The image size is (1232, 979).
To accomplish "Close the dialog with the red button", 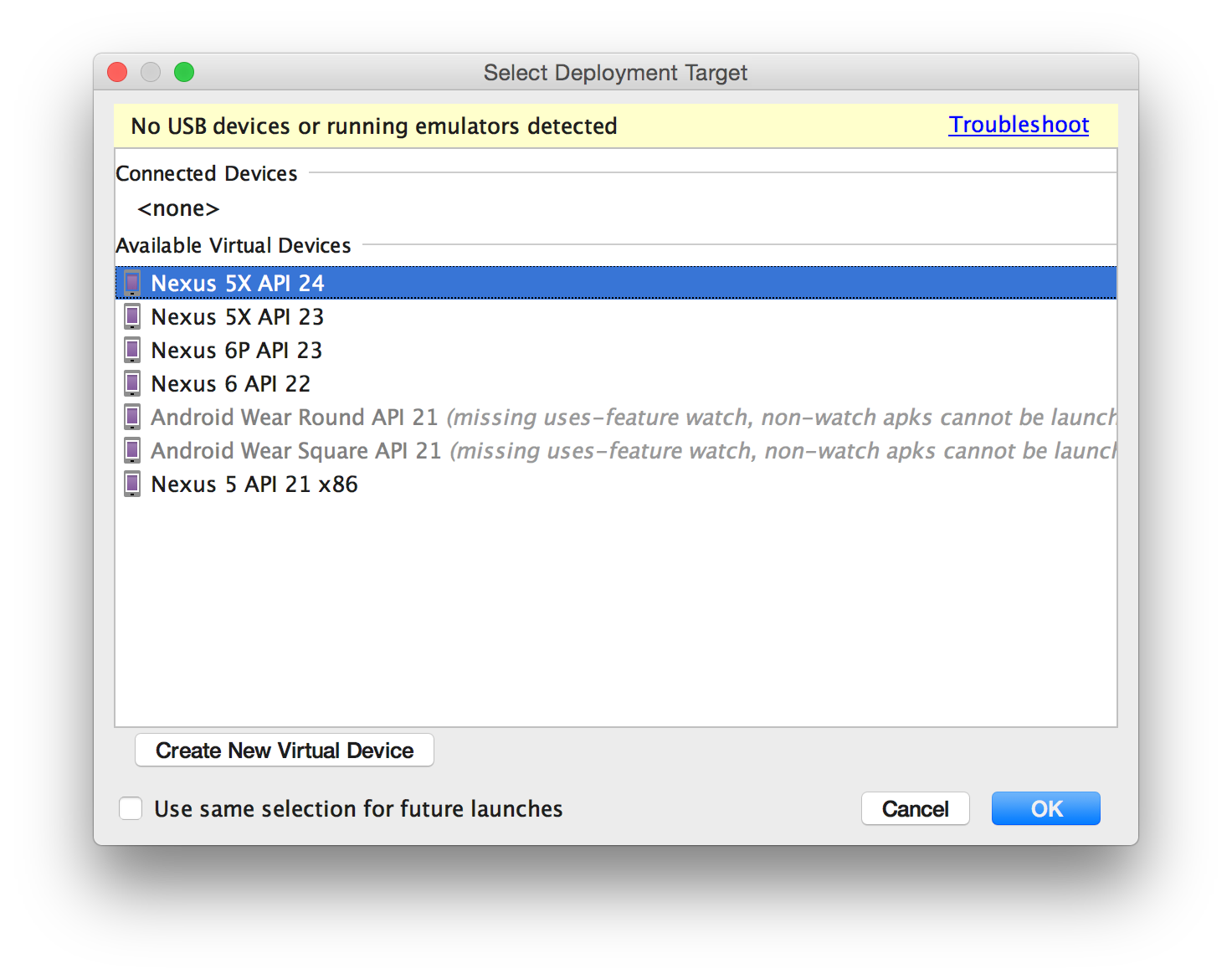I will click(x=117, y=72).
